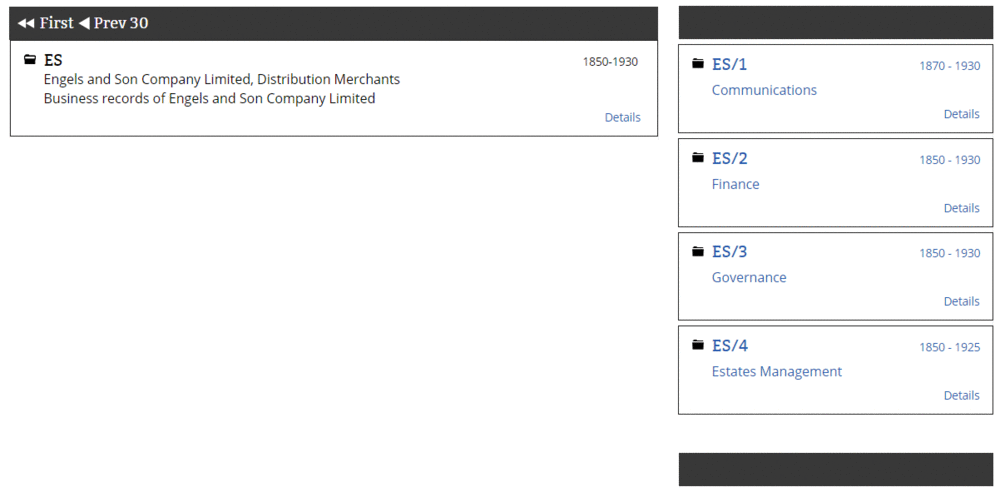Click the folder icon next to ES/4
The height and width of the screenshot is (497, 1000).
[698, 345]
